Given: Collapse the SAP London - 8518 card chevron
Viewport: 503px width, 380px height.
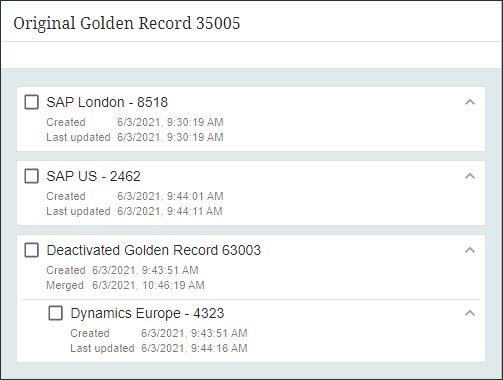Looking at the screenshot, I should tap(470, 102).
